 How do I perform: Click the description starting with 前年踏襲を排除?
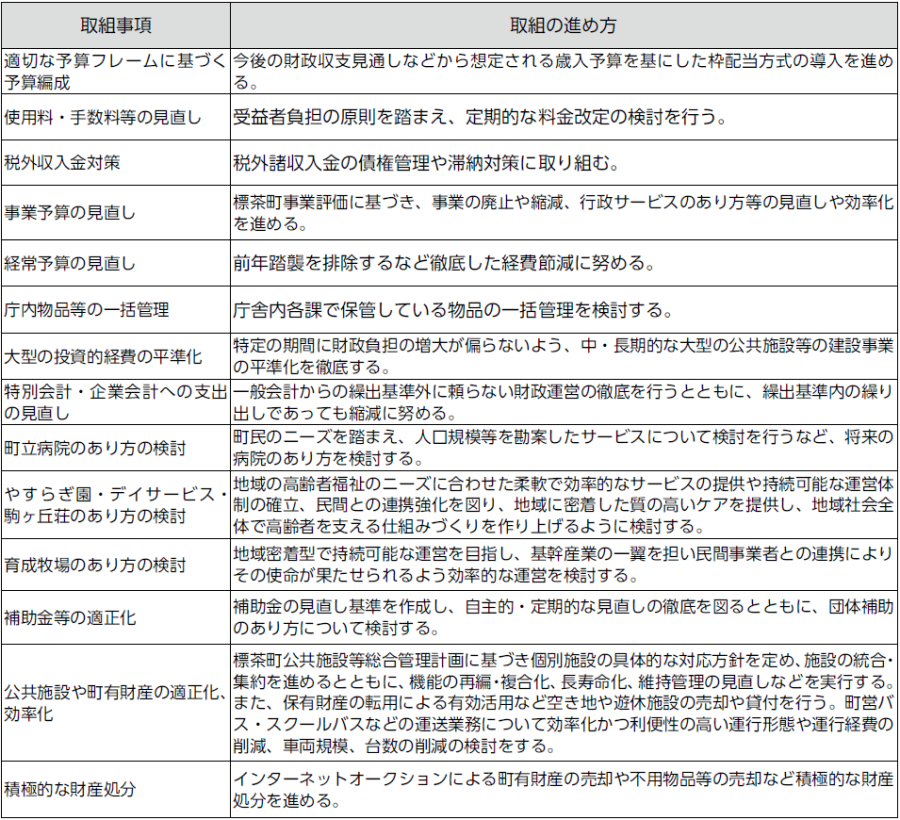coord(444,264)
